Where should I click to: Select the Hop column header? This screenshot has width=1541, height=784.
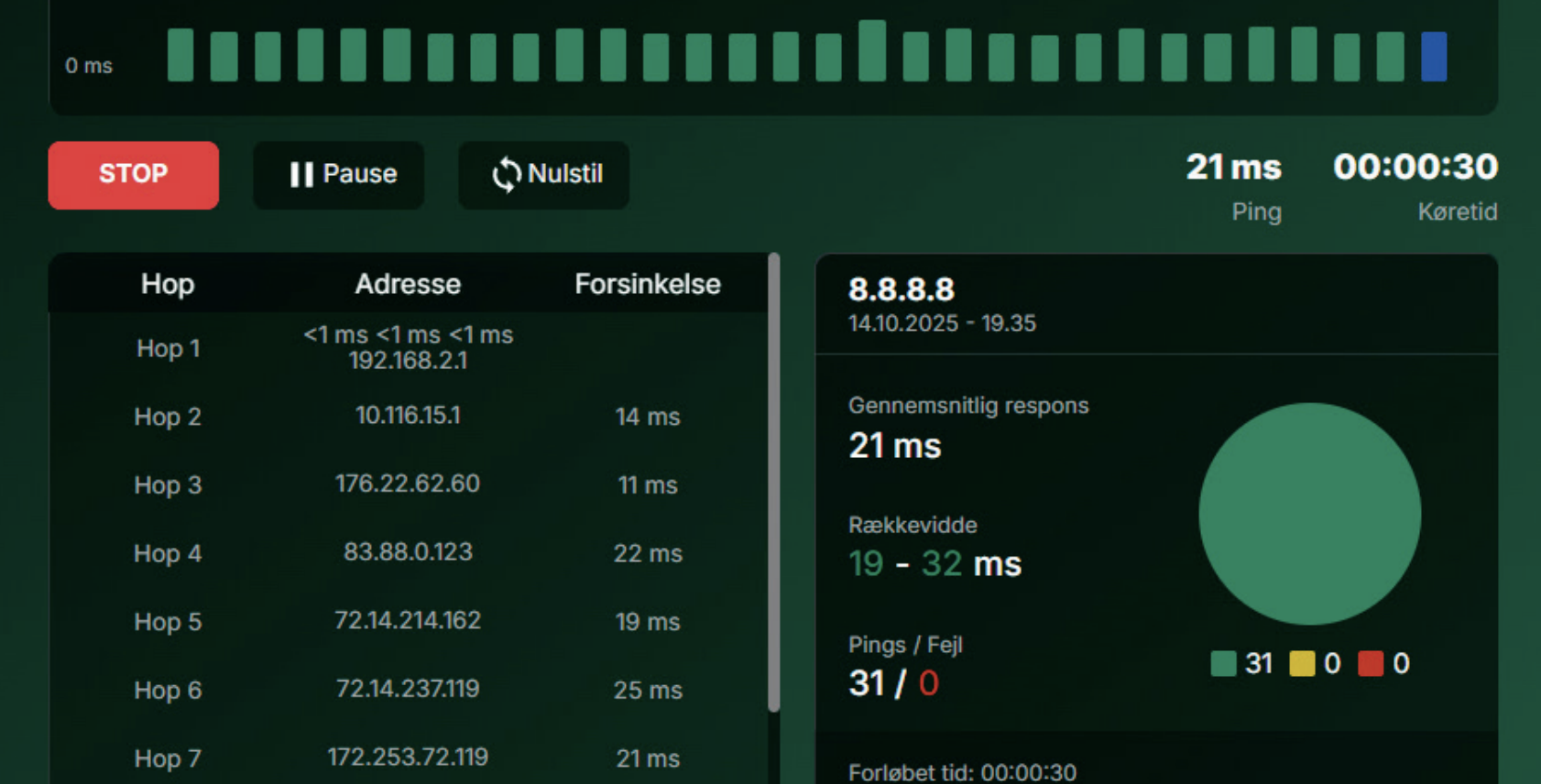tap(168, 284)
